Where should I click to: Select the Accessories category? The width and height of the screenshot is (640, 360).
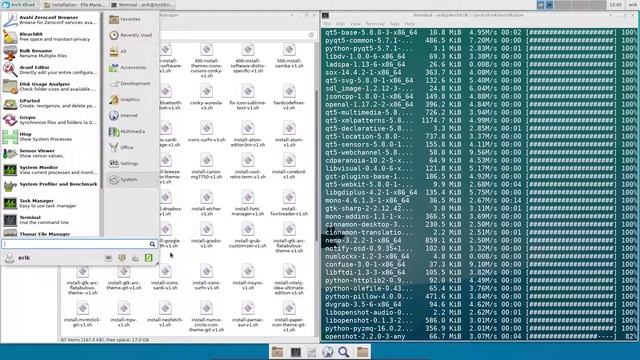131,67
